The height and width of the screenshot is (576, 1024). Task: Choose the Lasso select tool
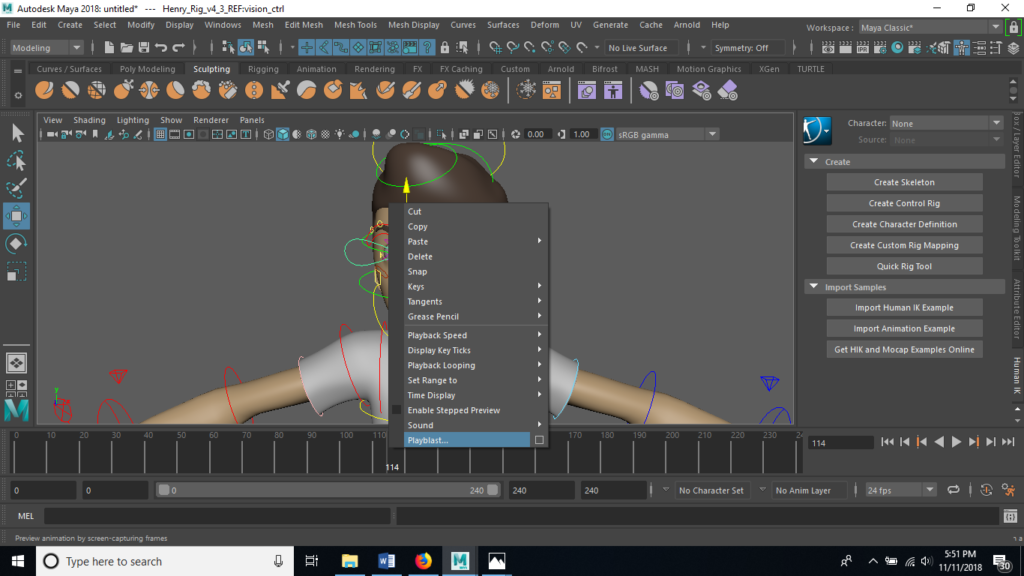(16, 161)
